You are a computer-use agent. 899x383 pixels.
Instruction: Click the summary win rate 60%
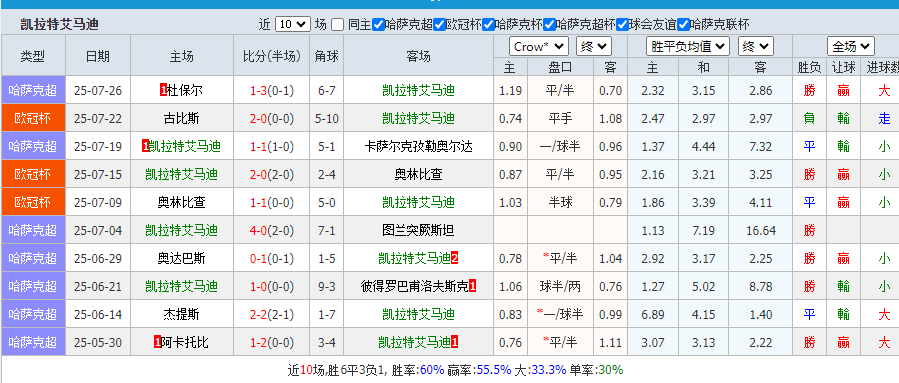tap(432, 370)
